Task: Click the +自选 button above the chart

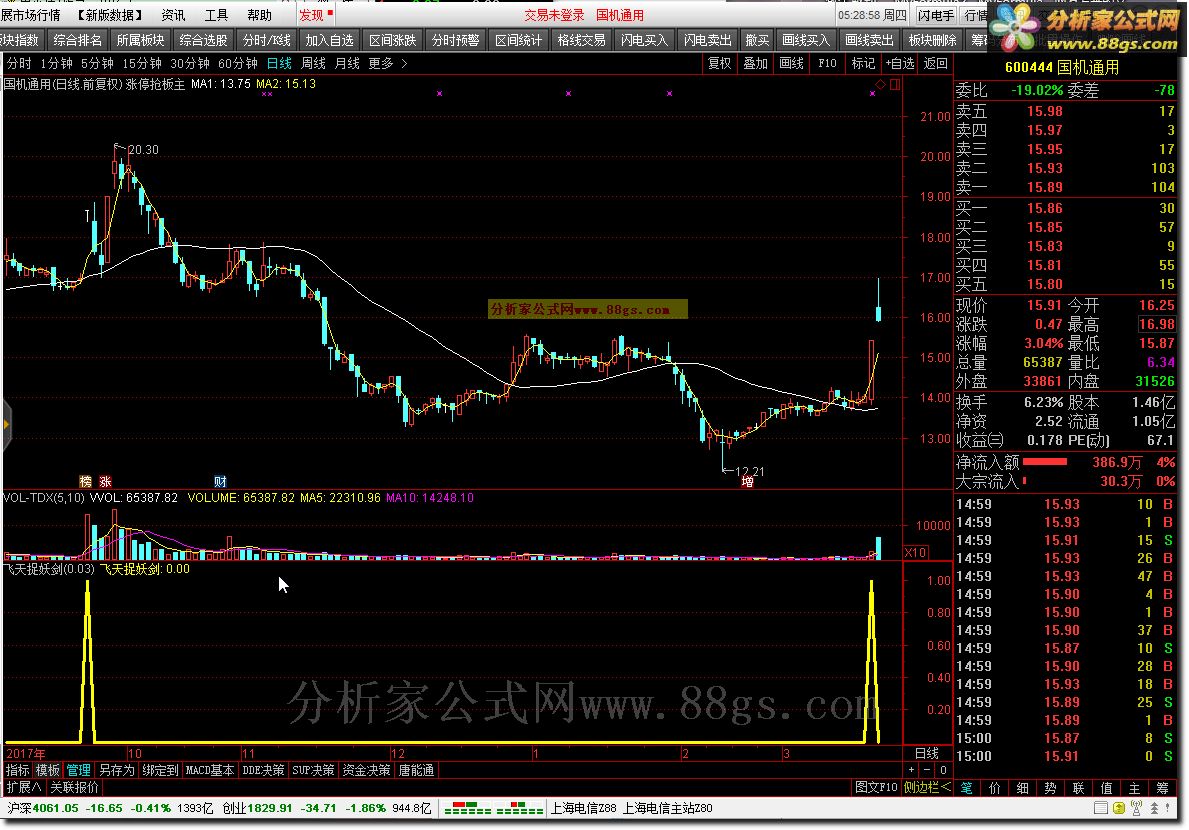Action: click(899, 64)
